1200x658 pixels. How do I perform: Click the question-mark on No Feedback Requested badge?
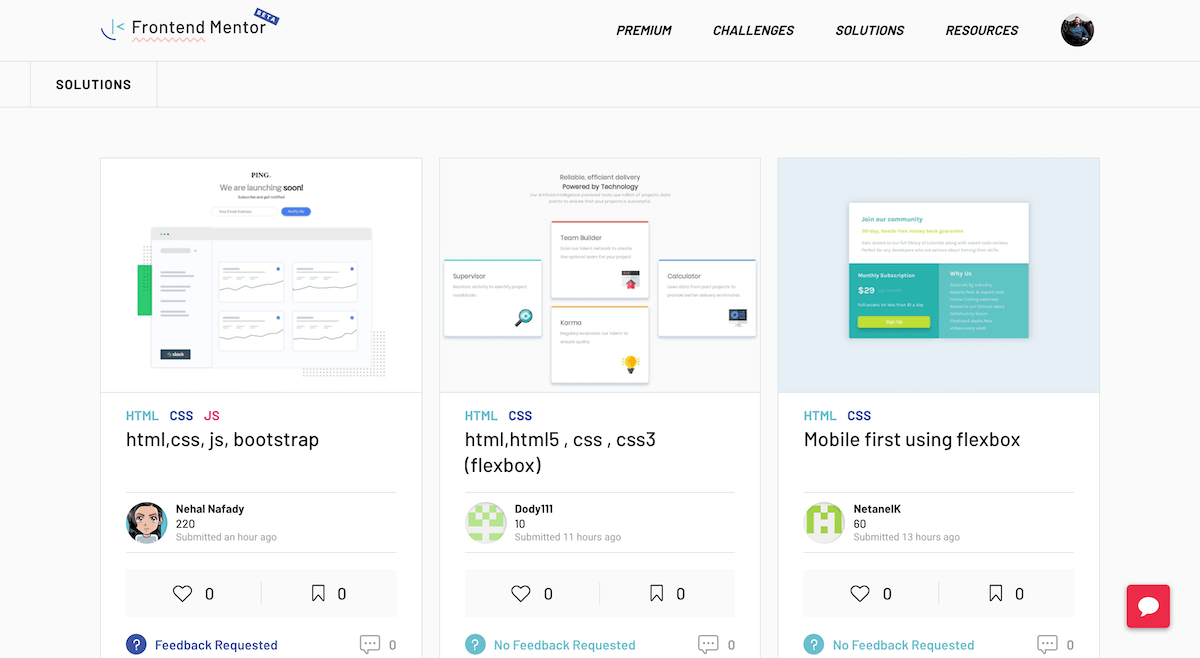click(475, 644)
